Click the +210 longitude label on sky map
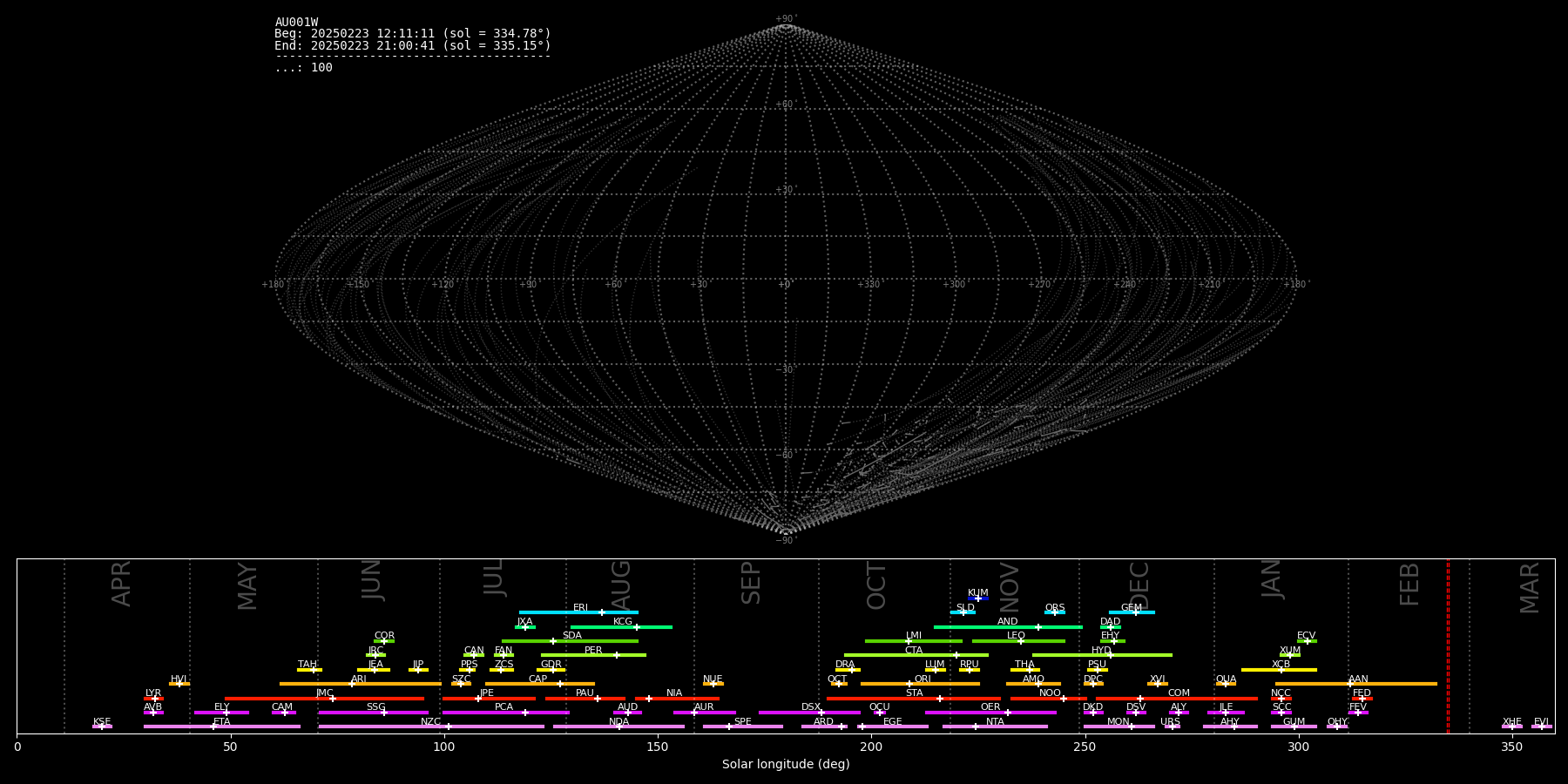The height and width of the screenshot is (784, 1568). 1209,285
